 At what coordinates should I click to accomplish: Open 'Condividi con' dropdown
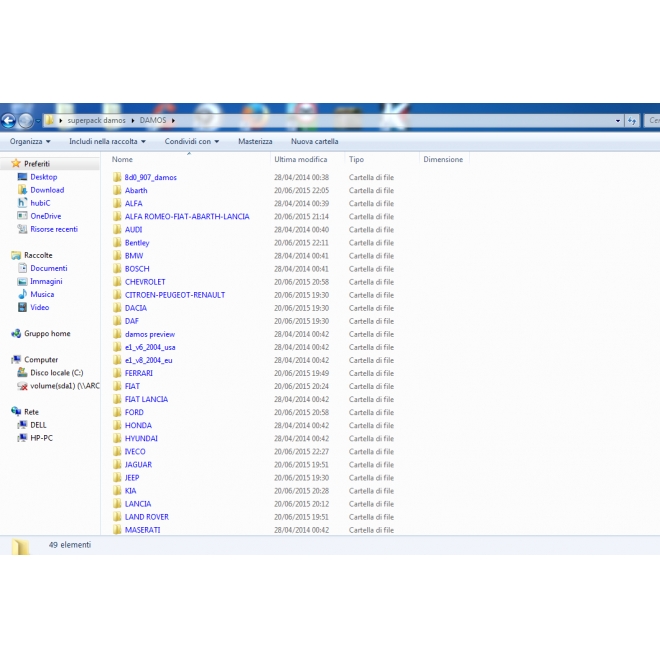click(x=192, y=141)
